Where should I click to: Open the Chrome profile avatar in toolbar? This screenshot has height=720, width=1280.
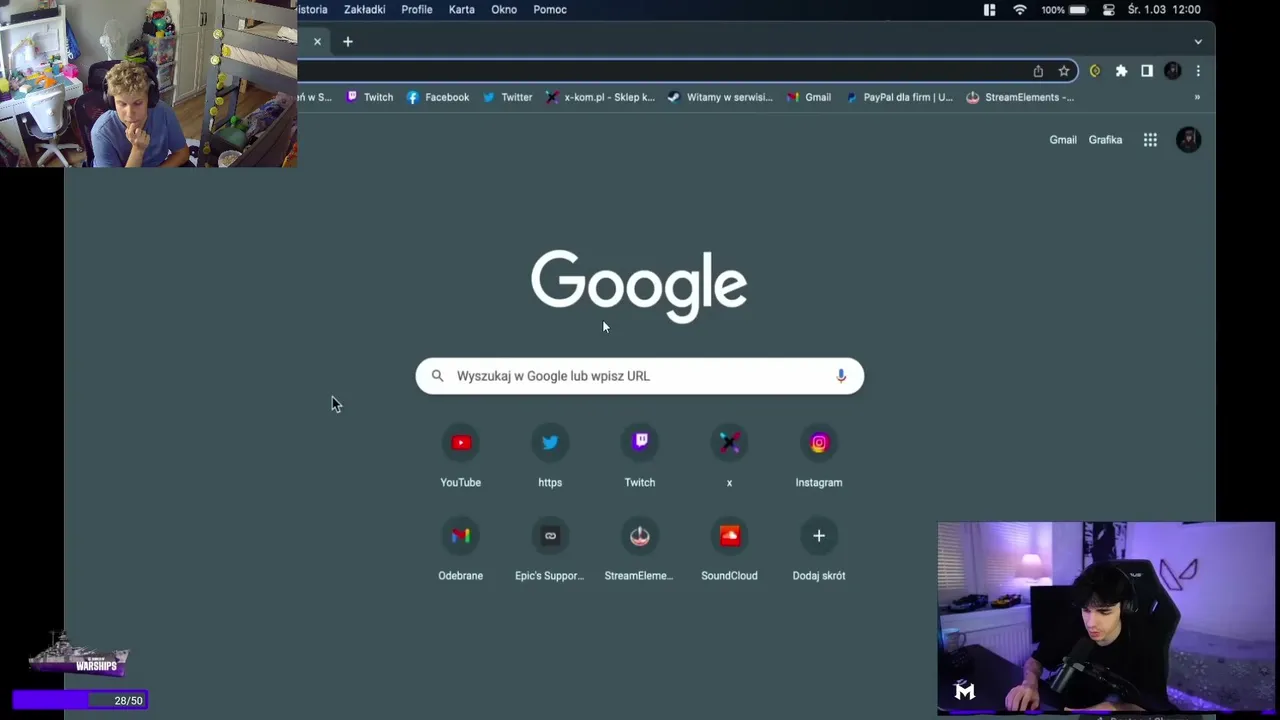tap(1173, 71)
